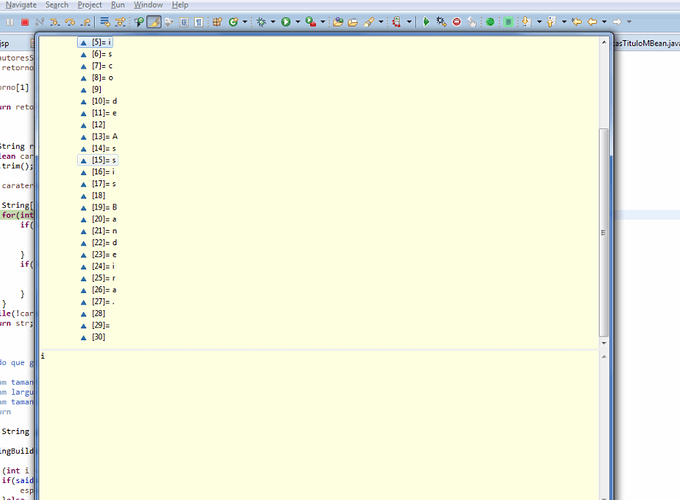The width and height of the screenshot is (680, 500).
Task: Click the Forward navigation arrow
Action: pyautogui.click(x=617, y=22)
